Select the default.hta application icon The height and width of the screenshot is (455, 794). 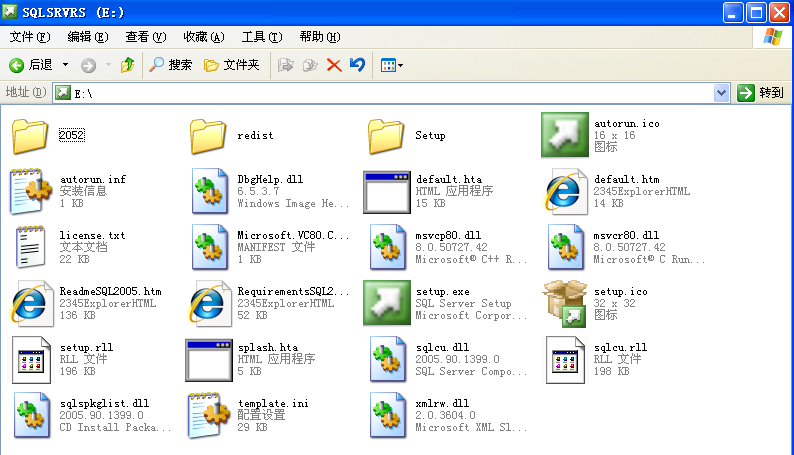coord(387,192)
